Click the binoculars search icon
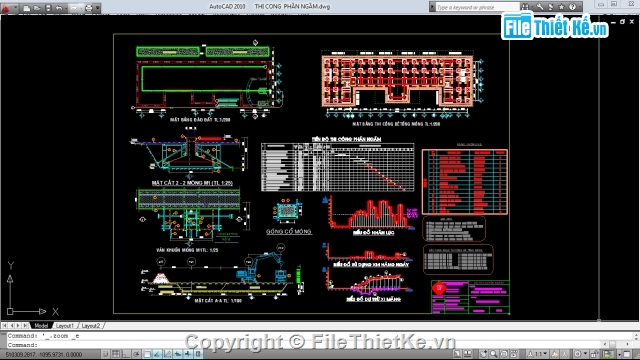Screen dimensions: 640x360 click(x=526, y=7)
